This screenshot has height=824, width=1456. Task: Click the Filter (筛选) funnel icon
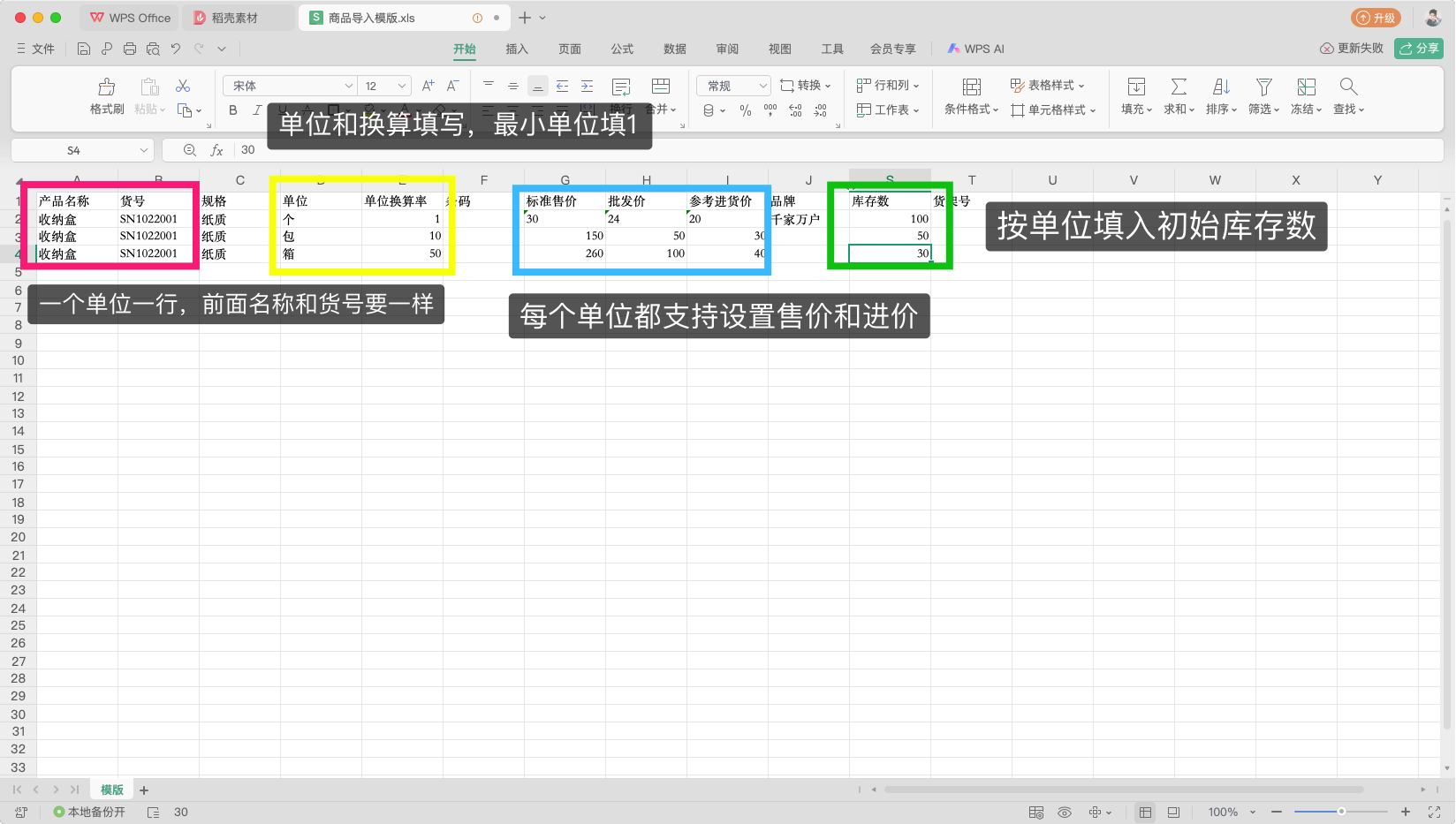(x=1263, y=87)
